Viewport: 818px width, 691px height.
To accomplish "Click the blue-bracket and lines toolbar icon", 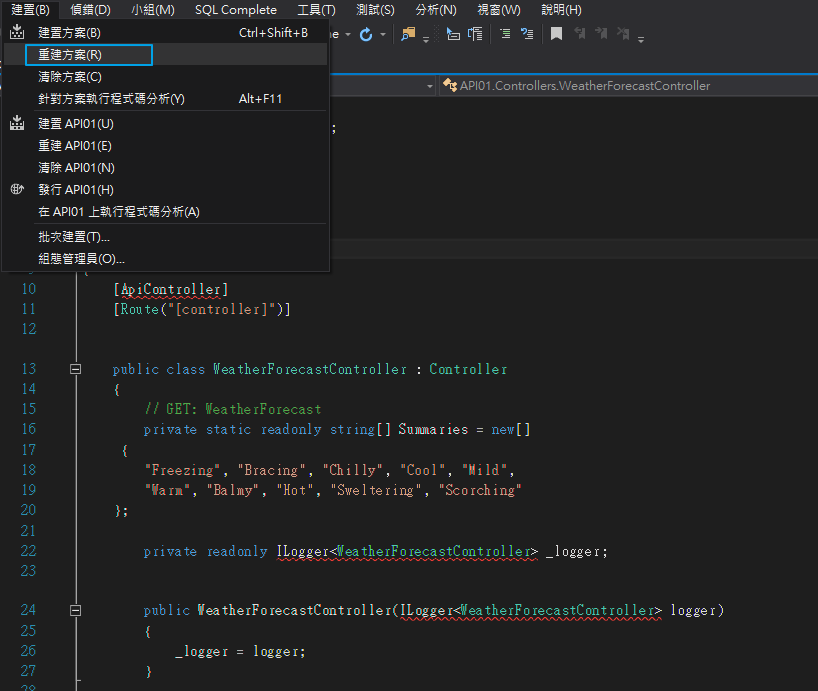I will 475,34.
